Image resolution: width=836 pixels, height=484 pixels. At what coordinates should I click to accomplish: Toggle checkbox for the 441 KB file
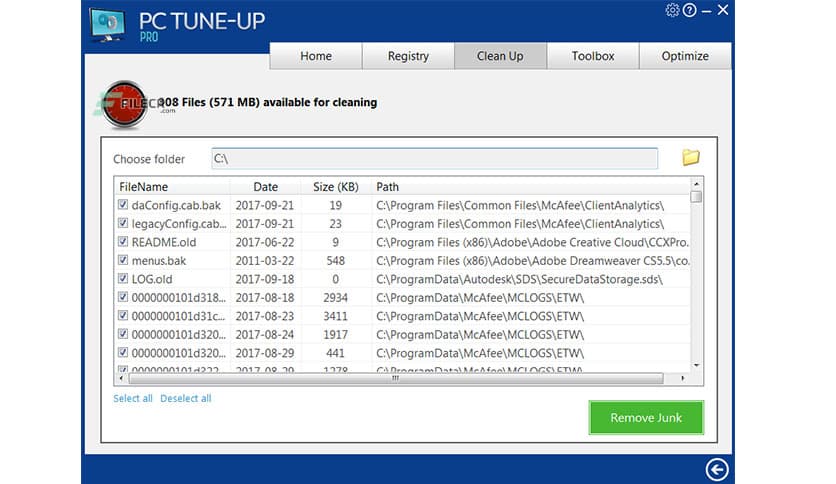123,352
